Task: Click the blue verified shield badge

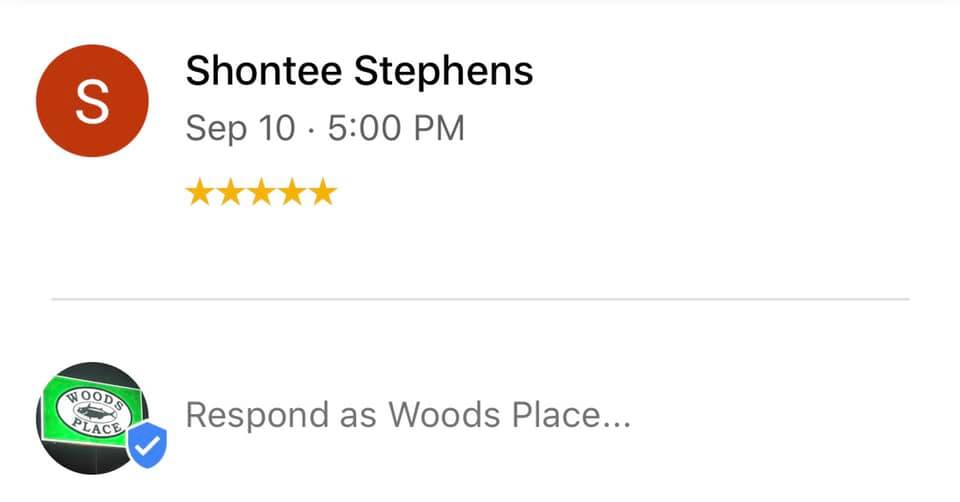Action: point(147,444)
